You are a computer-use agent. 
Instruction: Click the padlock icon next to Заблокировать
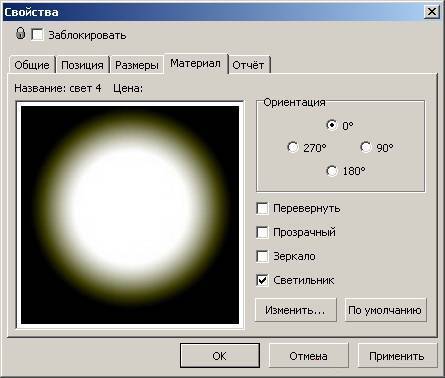pyautogui.click(x=20, y=33)
